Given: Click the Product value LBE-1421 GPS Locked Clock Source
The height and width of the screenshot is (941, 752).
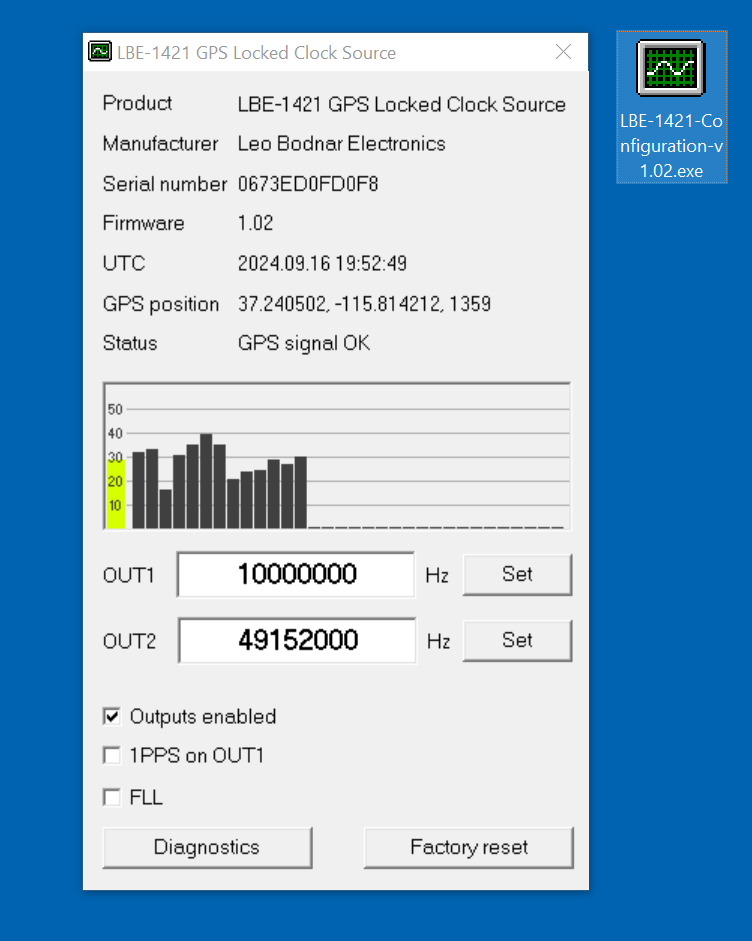Looking at the screenshot, I should (x=402, y=104).
